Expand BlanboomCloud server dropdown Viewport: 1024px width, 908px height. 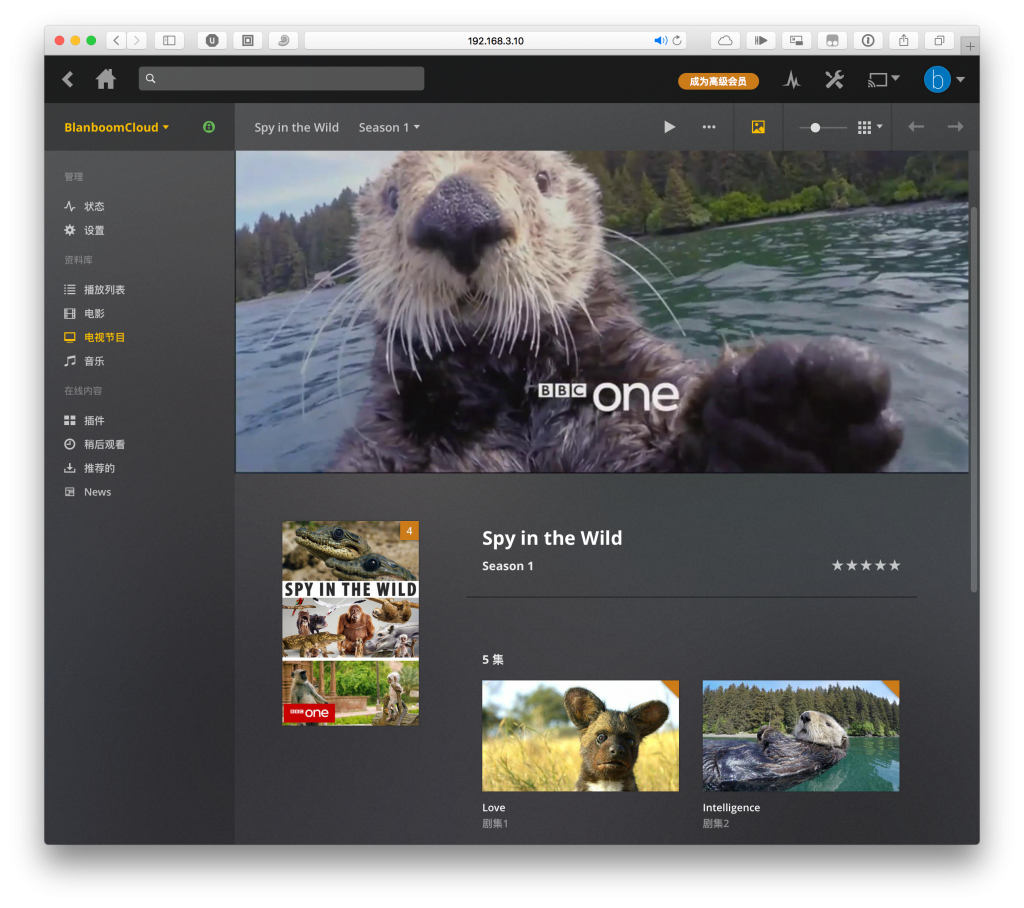pyautogui.click(x=116, y=127)
